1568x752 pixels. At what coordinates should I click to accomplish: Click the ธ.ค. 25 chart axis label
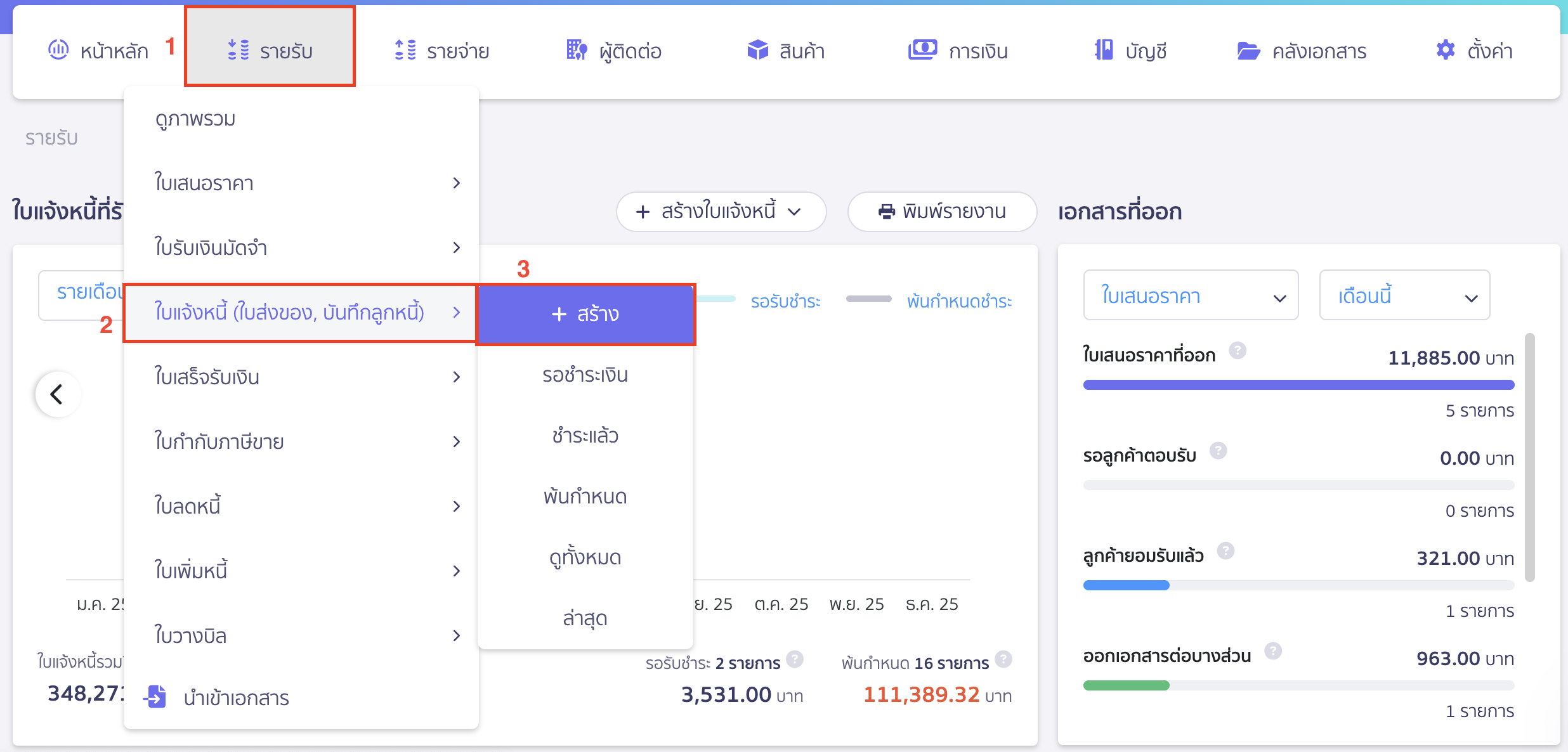point(931,604)
